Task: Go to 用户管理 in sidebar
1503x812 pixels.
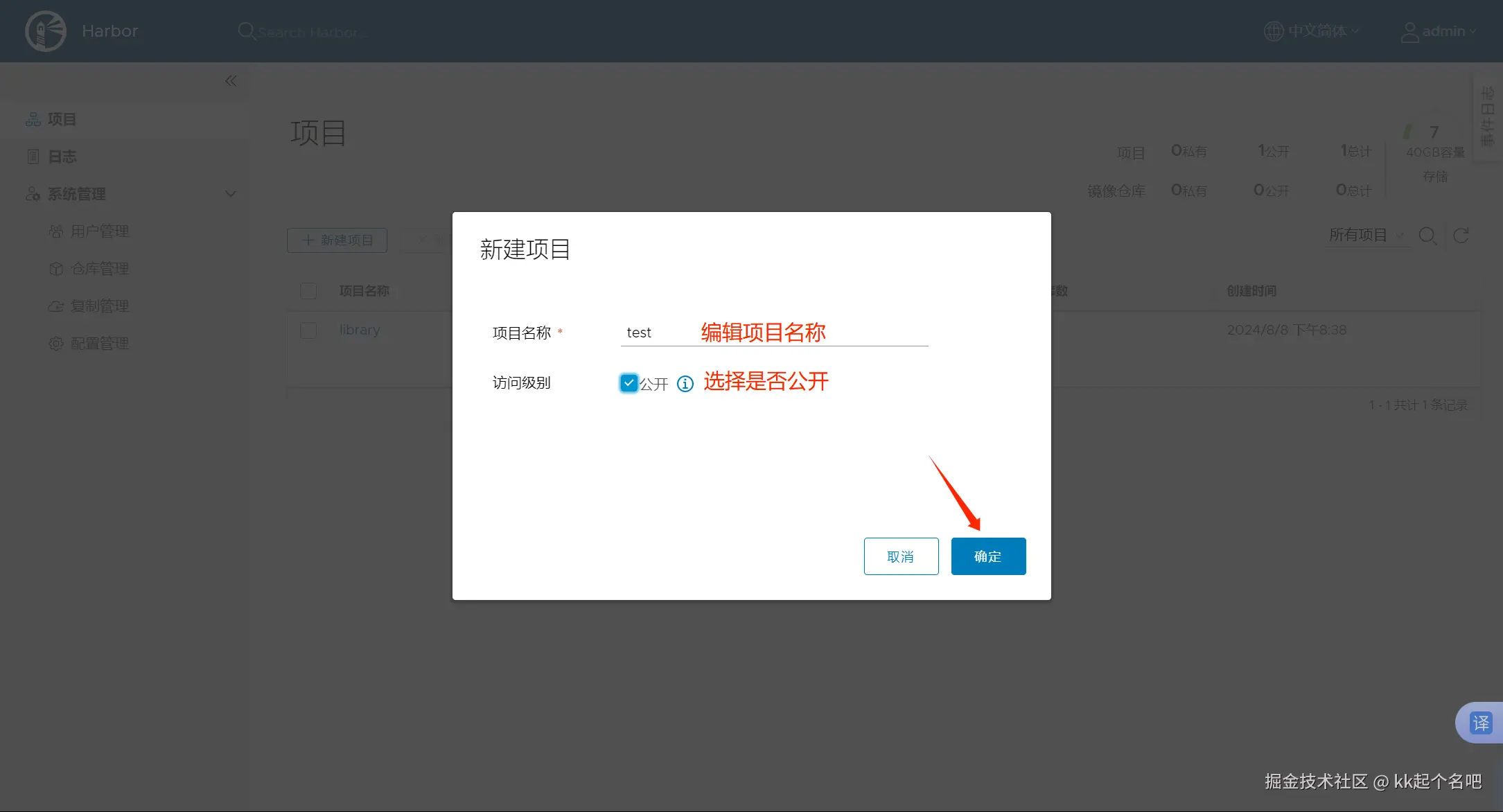Action: pos(99,231)
